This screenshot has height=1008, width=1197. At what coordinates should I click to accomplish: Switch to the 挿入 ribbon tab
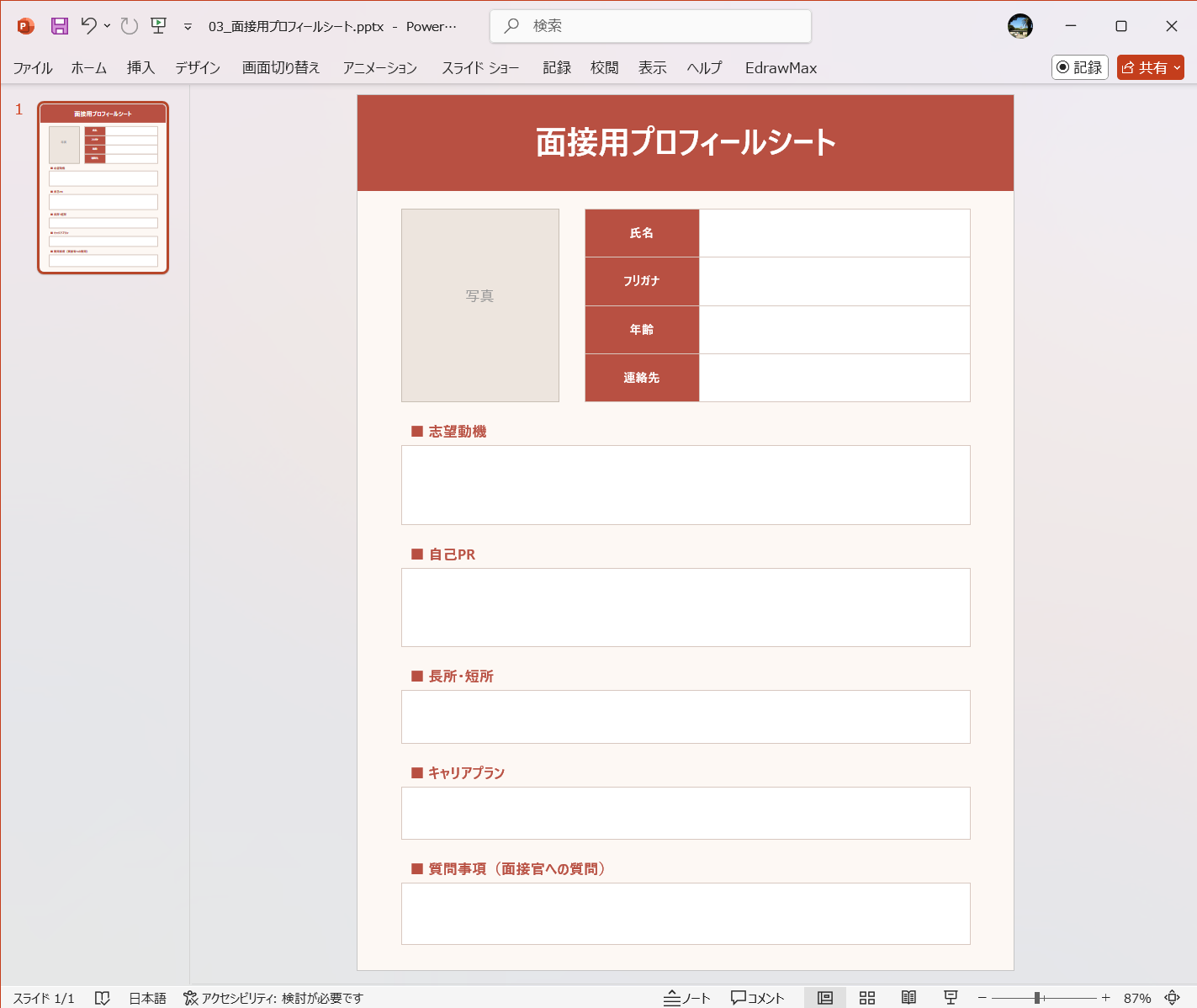pos(140,68)
